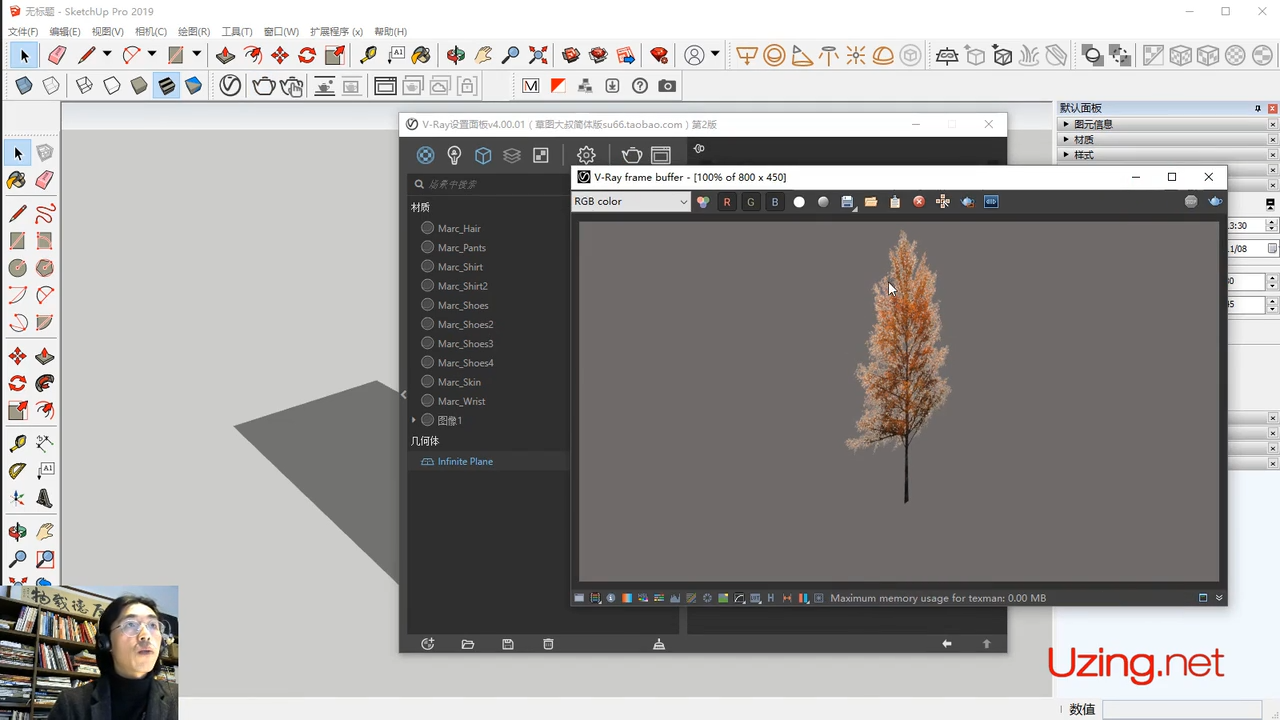The image size is (1280, 720).
Task: Open V-Ray asset editor from toolbar
Action: pyautogui.click(x=230, y=86)
